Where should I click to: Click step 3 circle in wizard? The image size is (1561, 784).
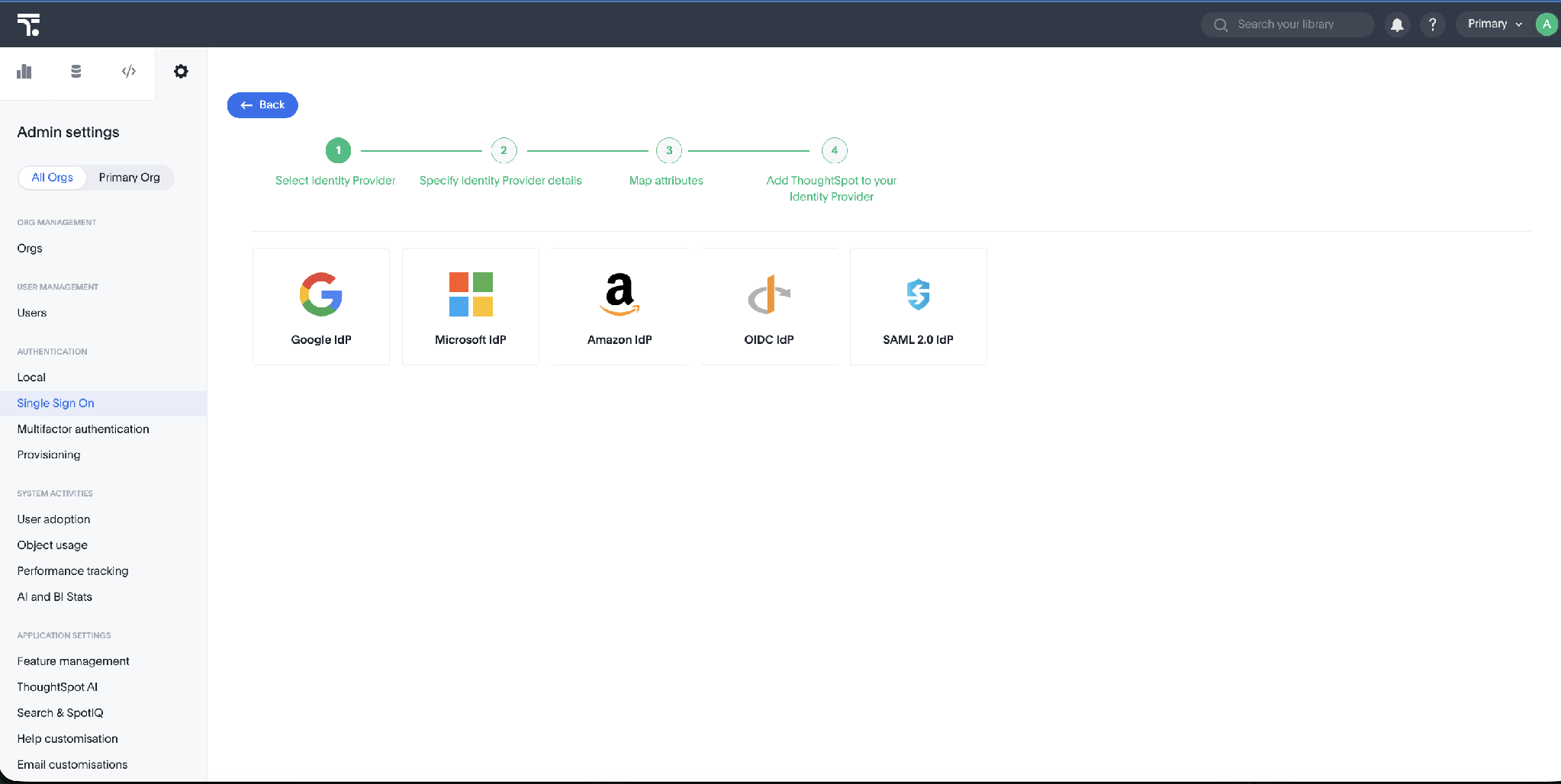coord(669,150)
